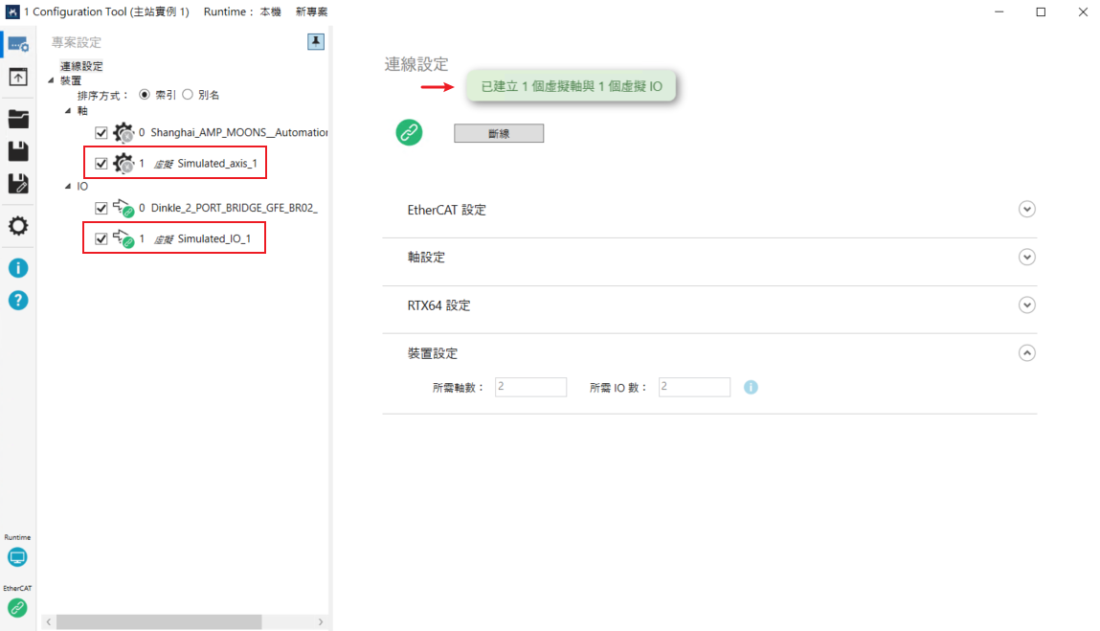Screen dimensions: 1100x631
Task: Click the upload window icon in sidebar
Action: click(x=18, y=77)
